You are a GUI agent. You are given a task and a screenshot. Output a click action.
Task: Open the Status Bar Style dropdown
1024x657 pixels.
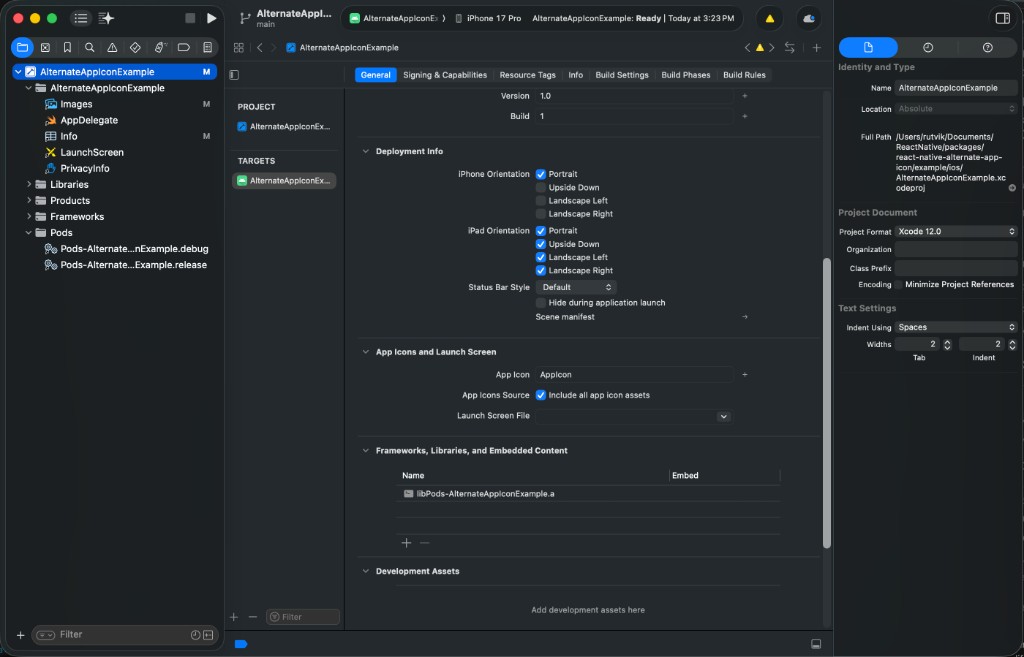(575, 287)
